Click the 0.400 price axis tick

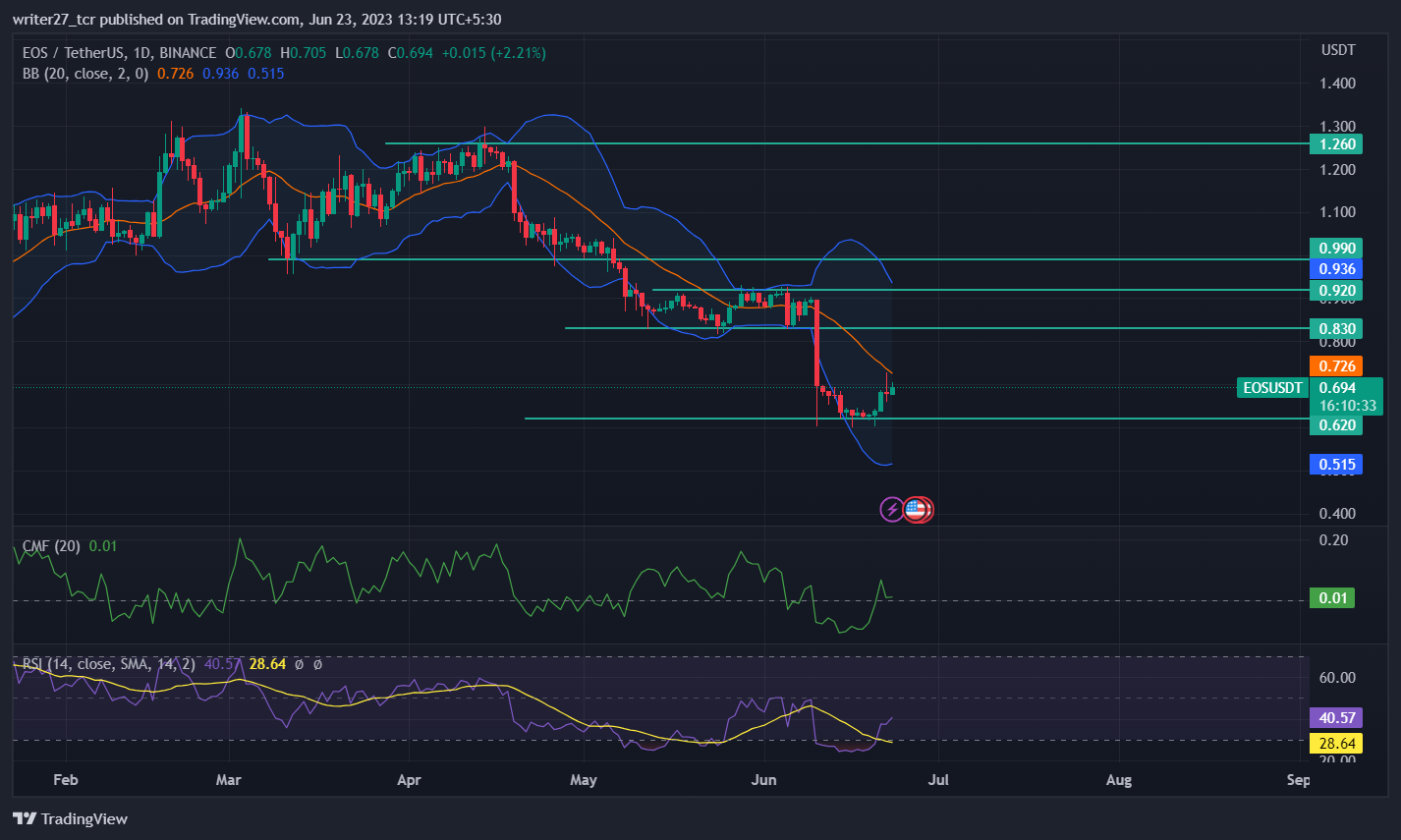pyautogui.click(x=1337, y=513)
